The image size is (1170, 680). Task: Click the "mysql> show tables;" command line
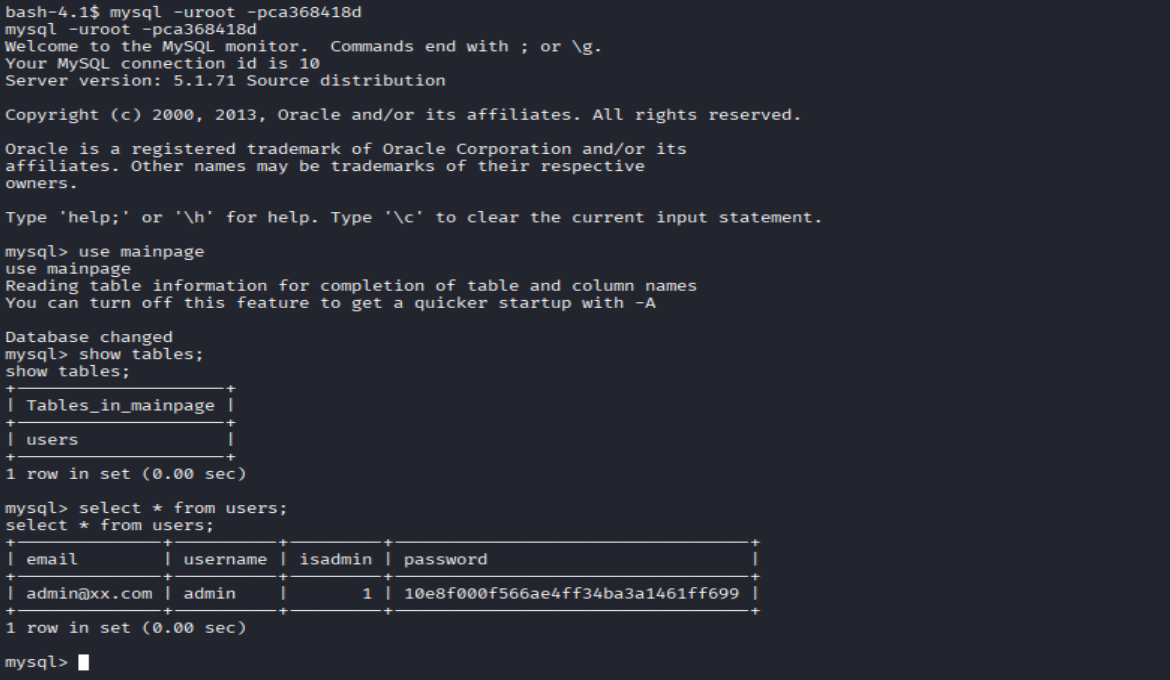(x=110, y=354)
